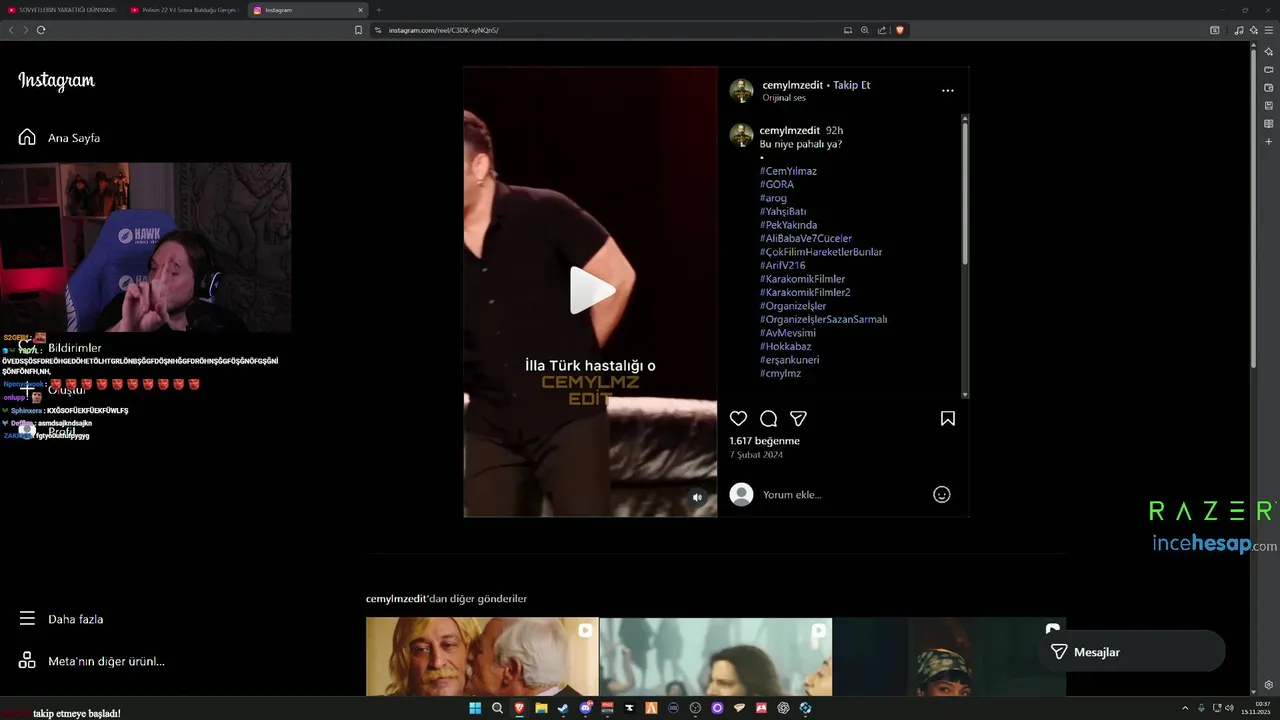Click the instagram.com address bar URL
1280x720 pixels.
tap(443, 30)
